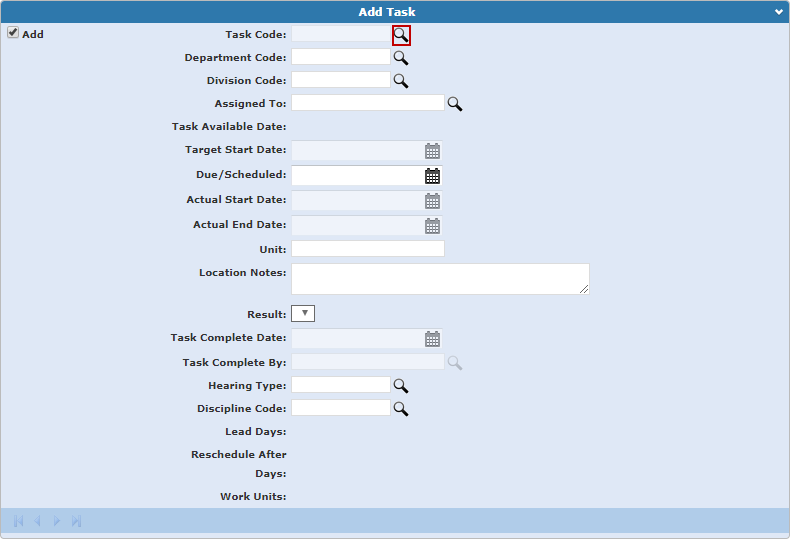Viewport: 790px width, 539px height.
Task: Open the Target Start Date calendar
Action: click(432, 151)
